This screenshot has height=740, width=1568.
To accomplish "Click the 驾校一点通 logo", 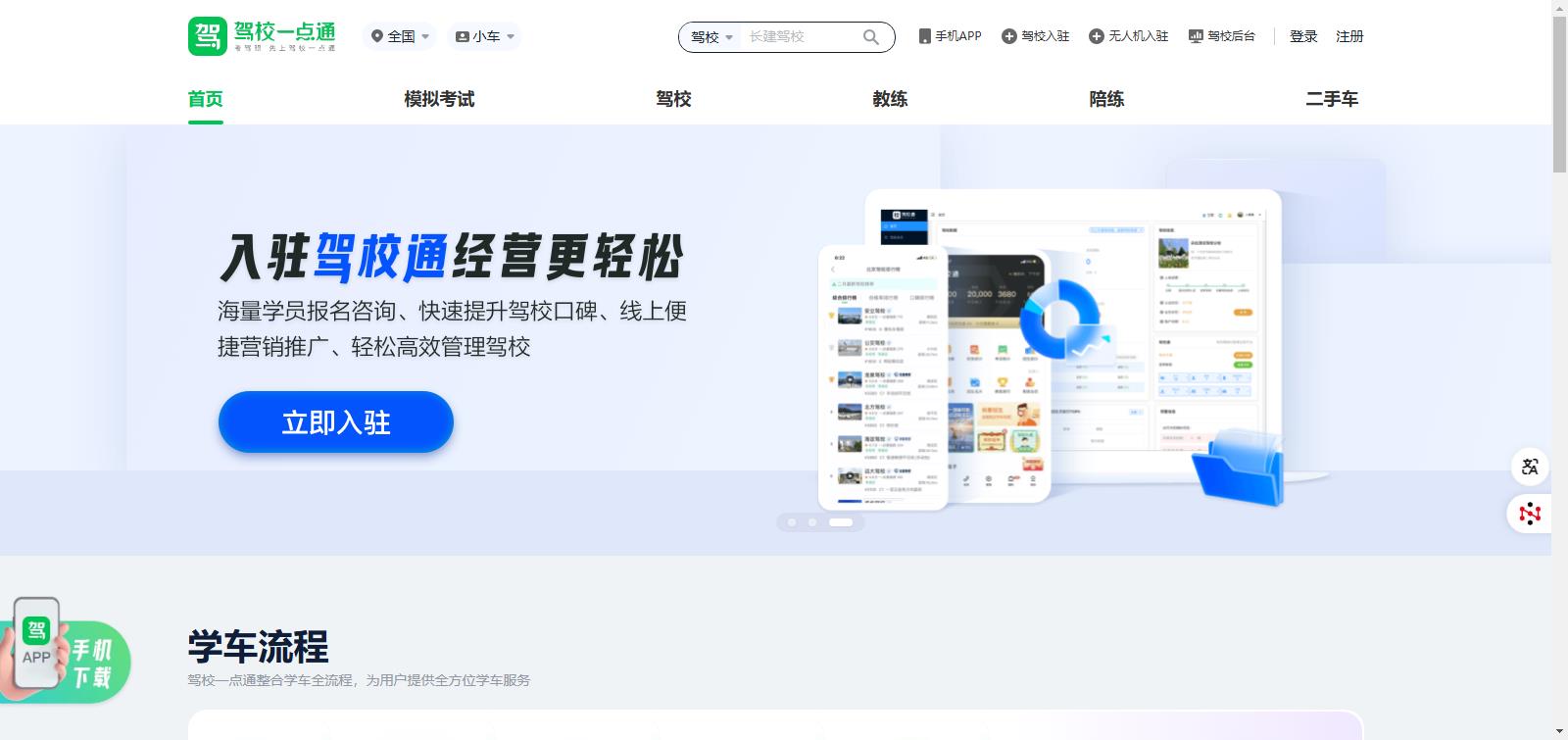I will click(262, 36).
